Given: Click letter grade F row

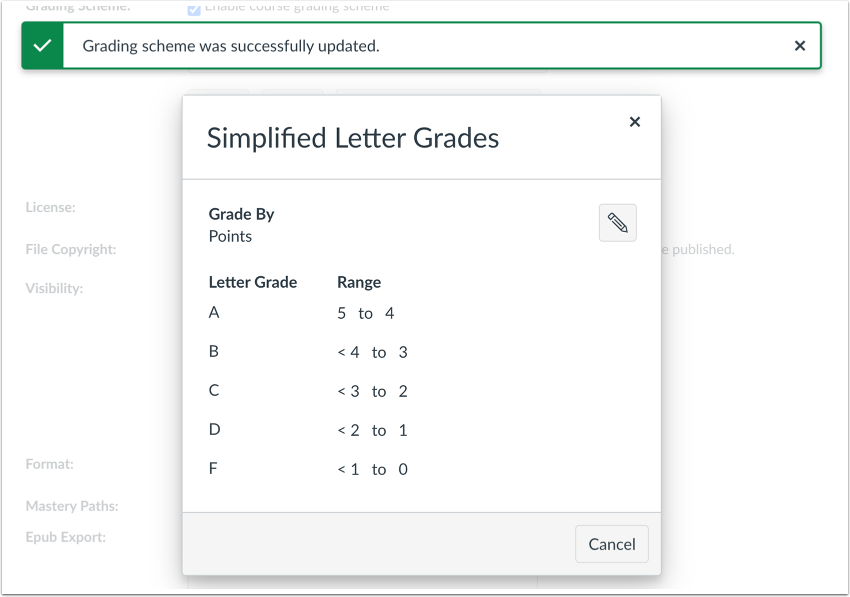Looking at the screenshot, I should tap(213, 468).
